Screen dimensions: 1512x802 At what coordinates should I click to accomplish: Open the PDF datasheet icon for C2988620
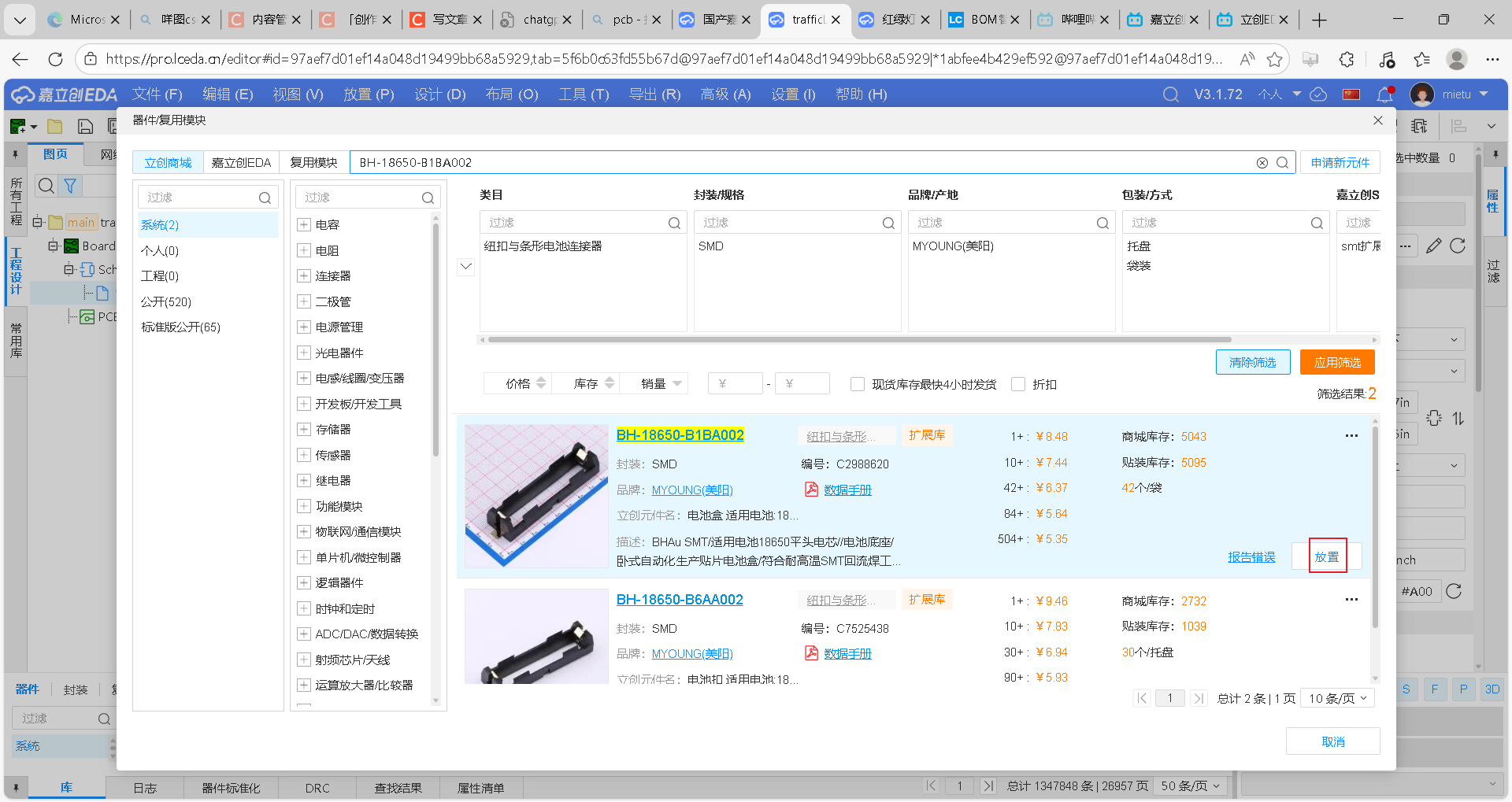point(810,489)
